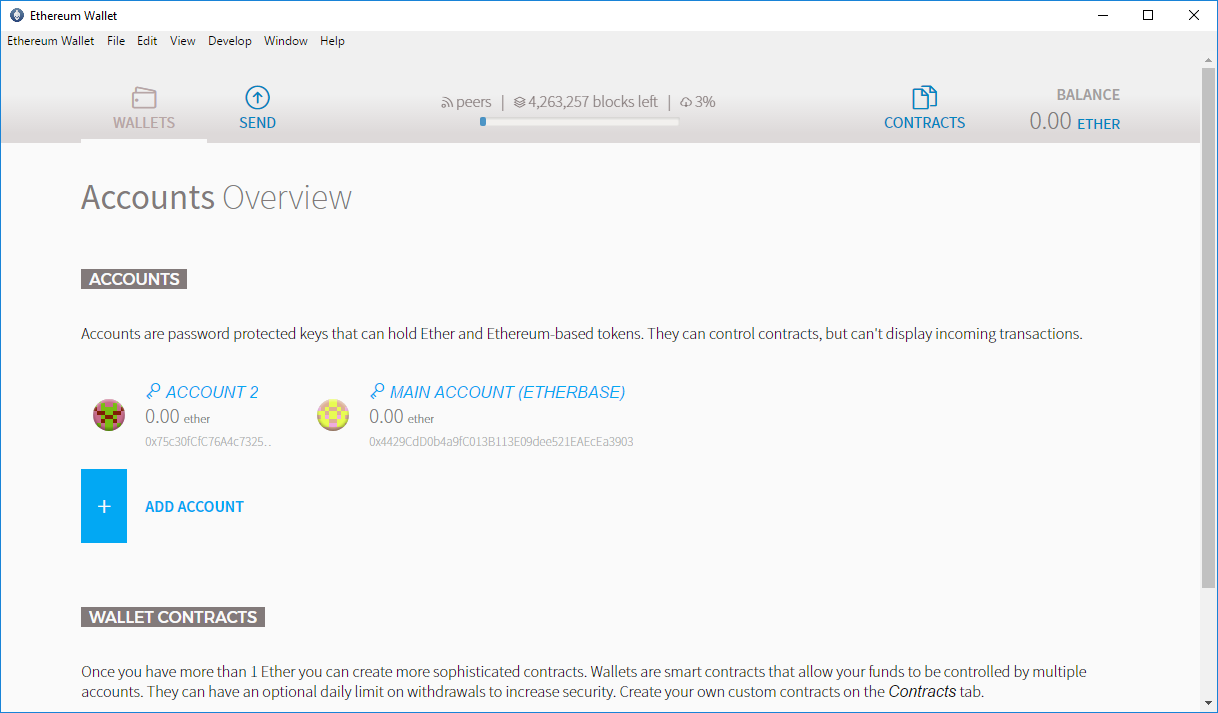Click address 0x75c30fCfC76A4c7325..
Screen dimensions: 1218x713
tap(208, 441)
